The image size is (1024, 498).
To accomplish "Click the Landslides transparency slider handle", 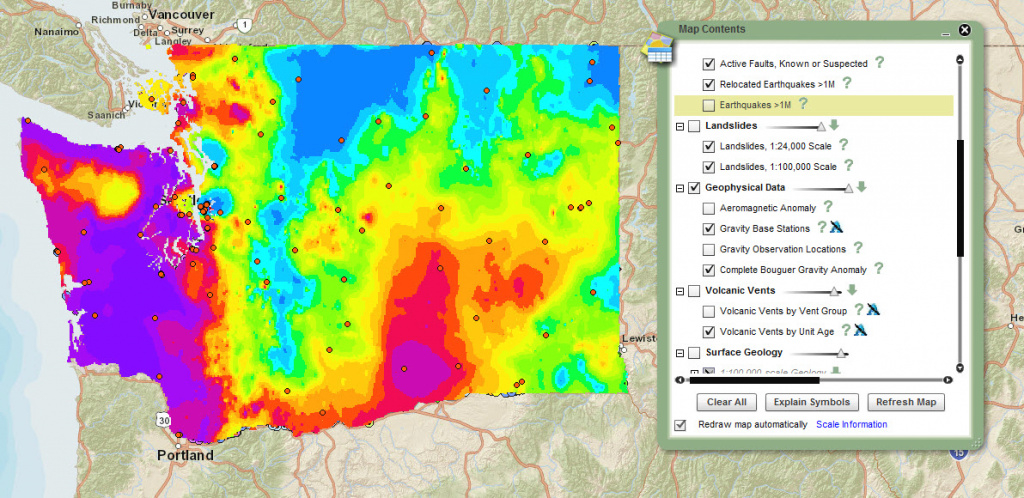I will coord(821,126).
